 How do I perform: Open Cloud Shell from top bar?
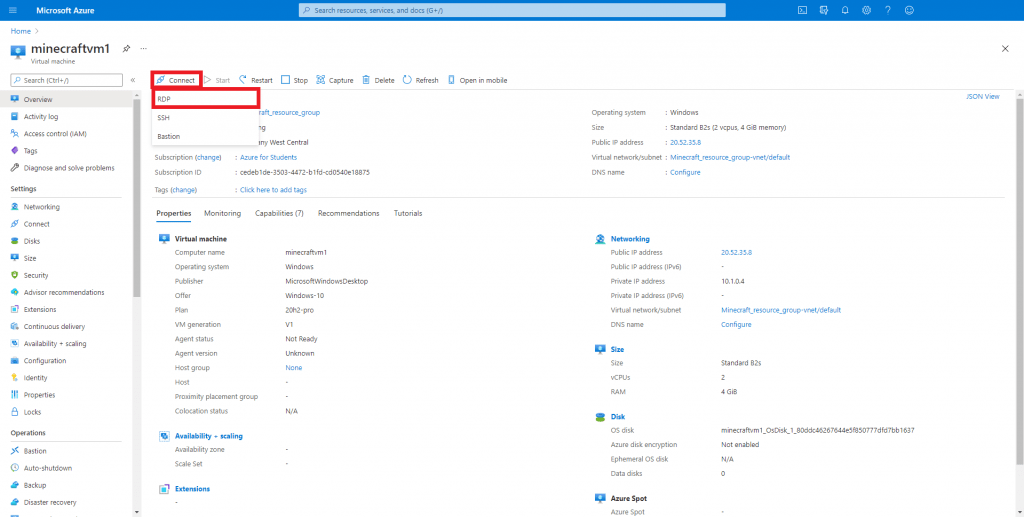(803, 10)
